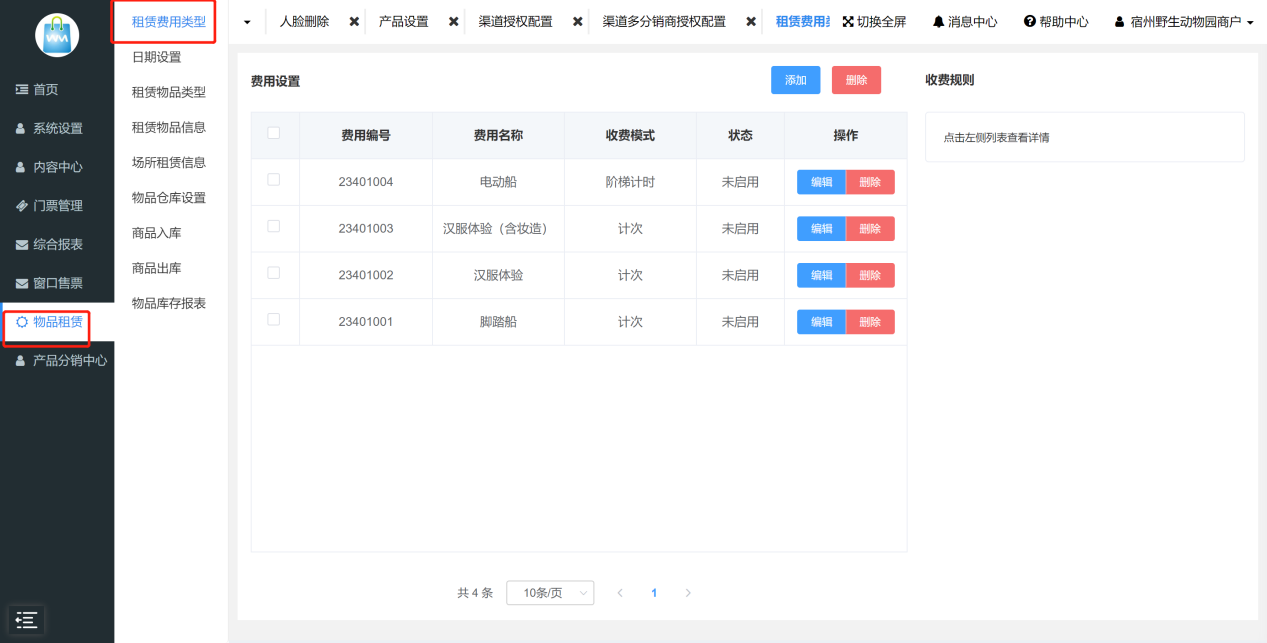Open the tab list dropdown arrow
Viewport: 1267px width, 643px height.
point(247,21)
